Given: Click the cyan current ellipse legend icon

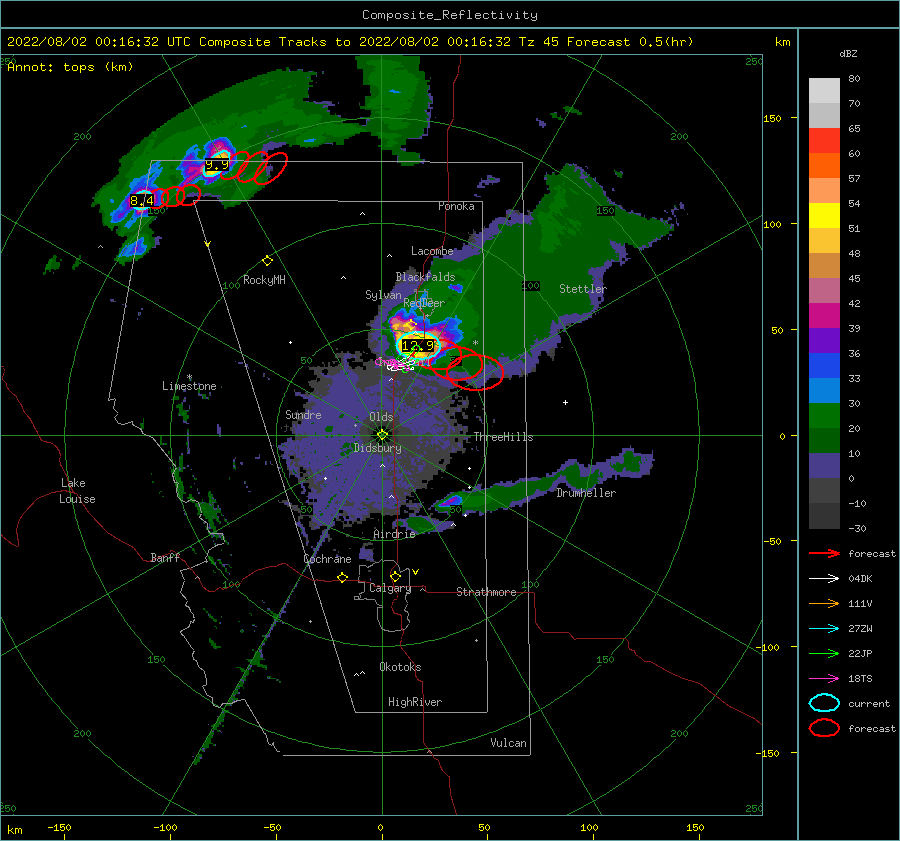Looking at the screenshot, I should pyautogui.click(x=824, y=703).
